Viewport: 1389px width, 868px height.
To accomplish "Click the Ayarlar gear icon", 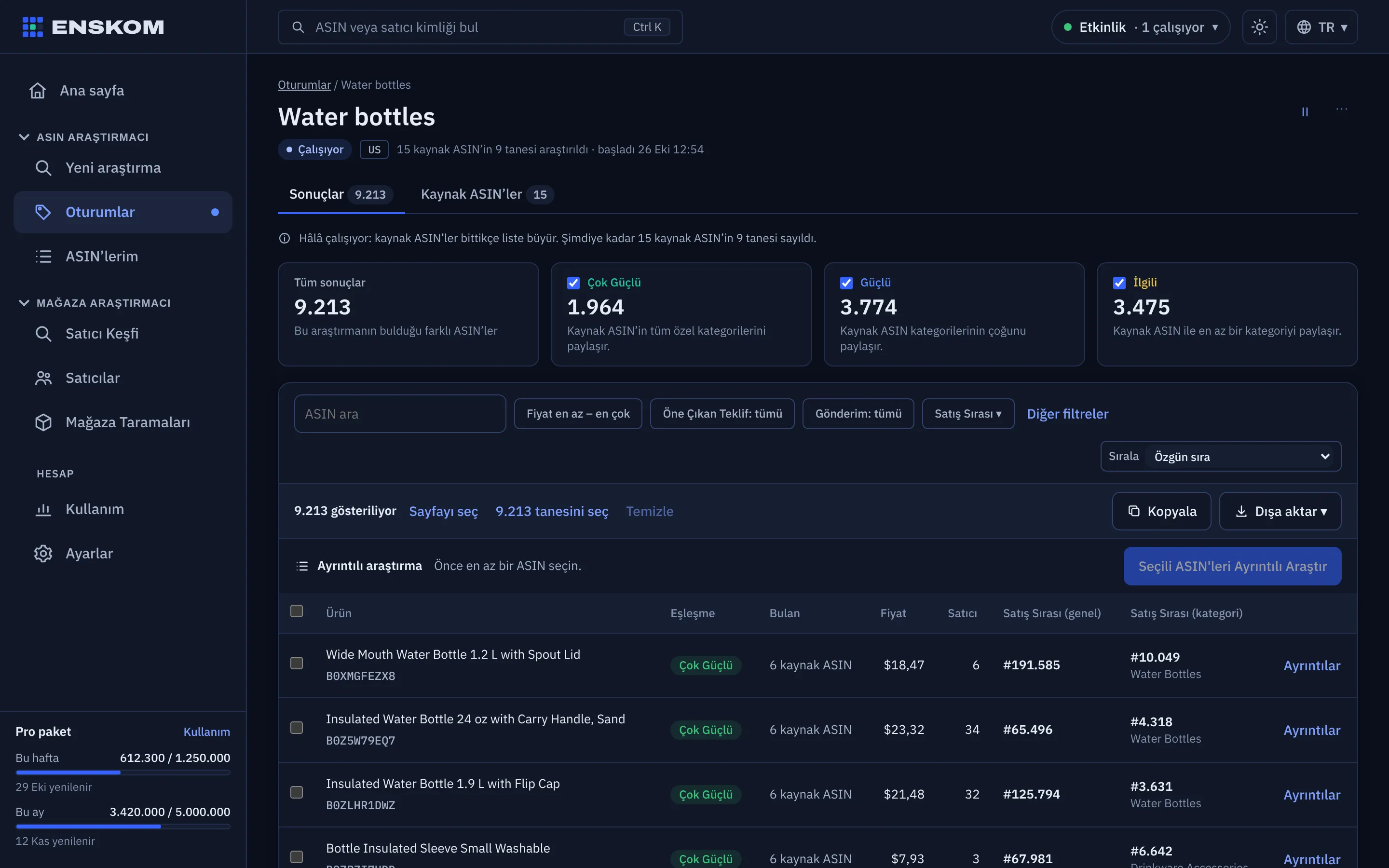I will pos(43,554).
